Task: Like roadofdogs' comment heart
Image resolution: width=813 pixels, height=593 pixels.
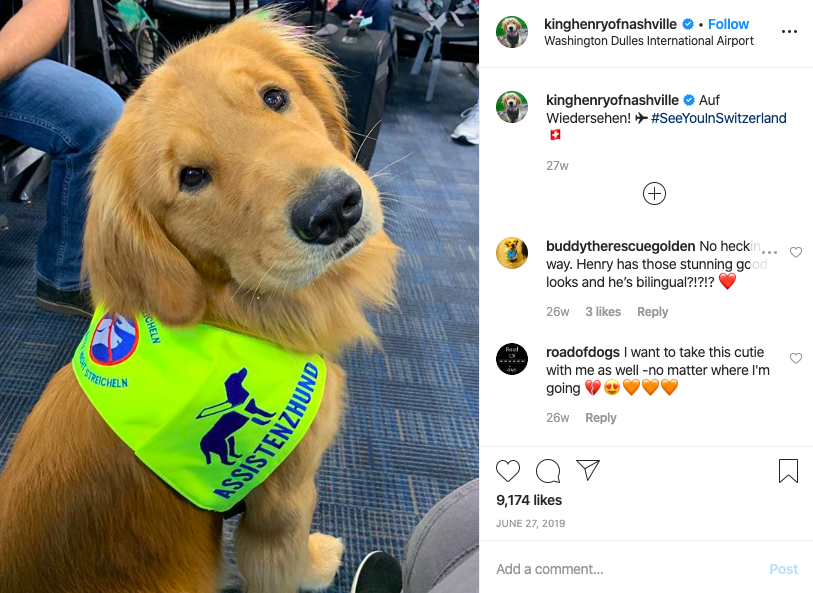Action: point(796,358)
